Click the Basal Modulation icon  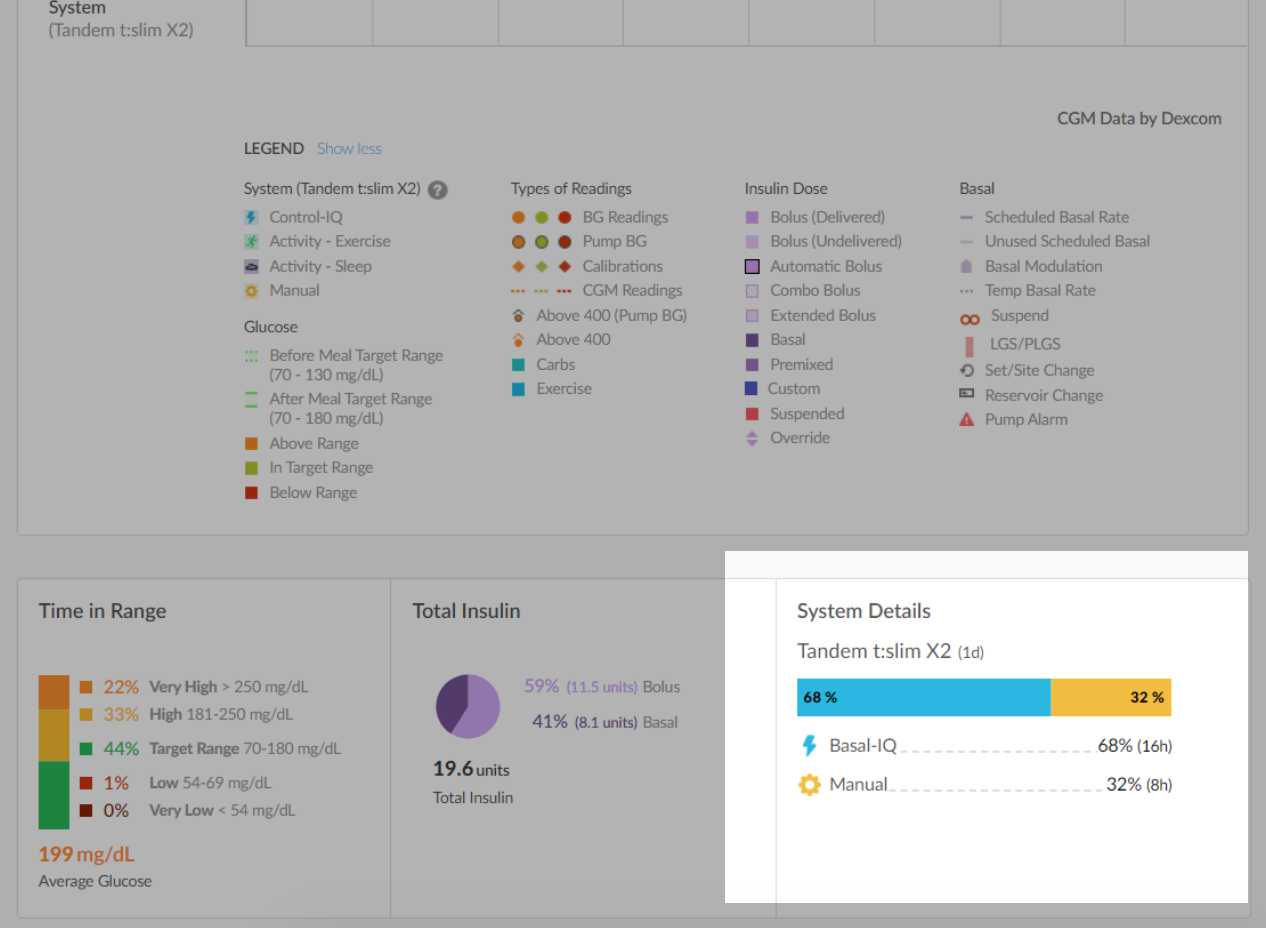(966, 267)
